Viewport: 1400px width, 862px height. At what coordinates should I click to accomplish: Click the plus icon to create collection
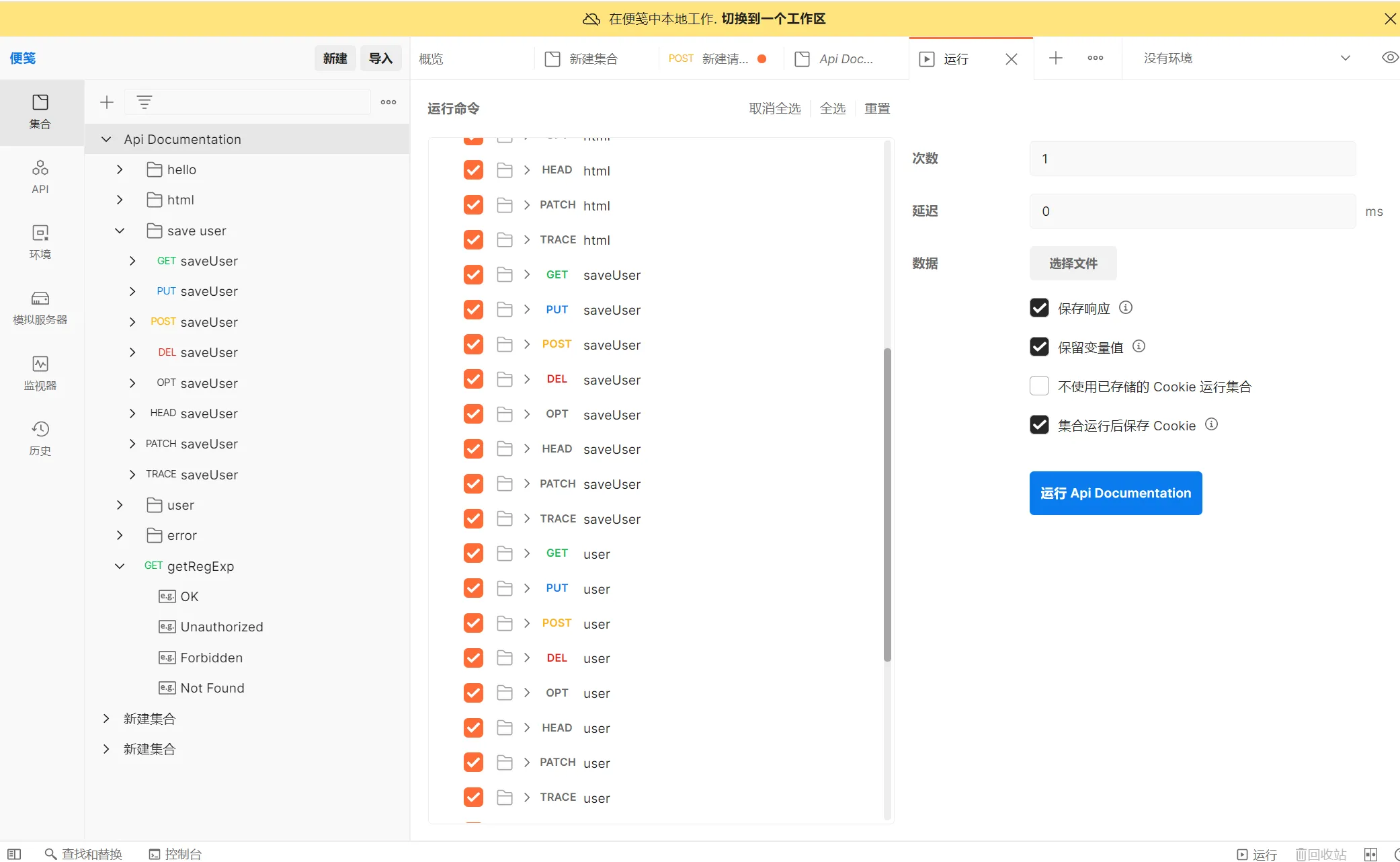click(x=107, y=102)
